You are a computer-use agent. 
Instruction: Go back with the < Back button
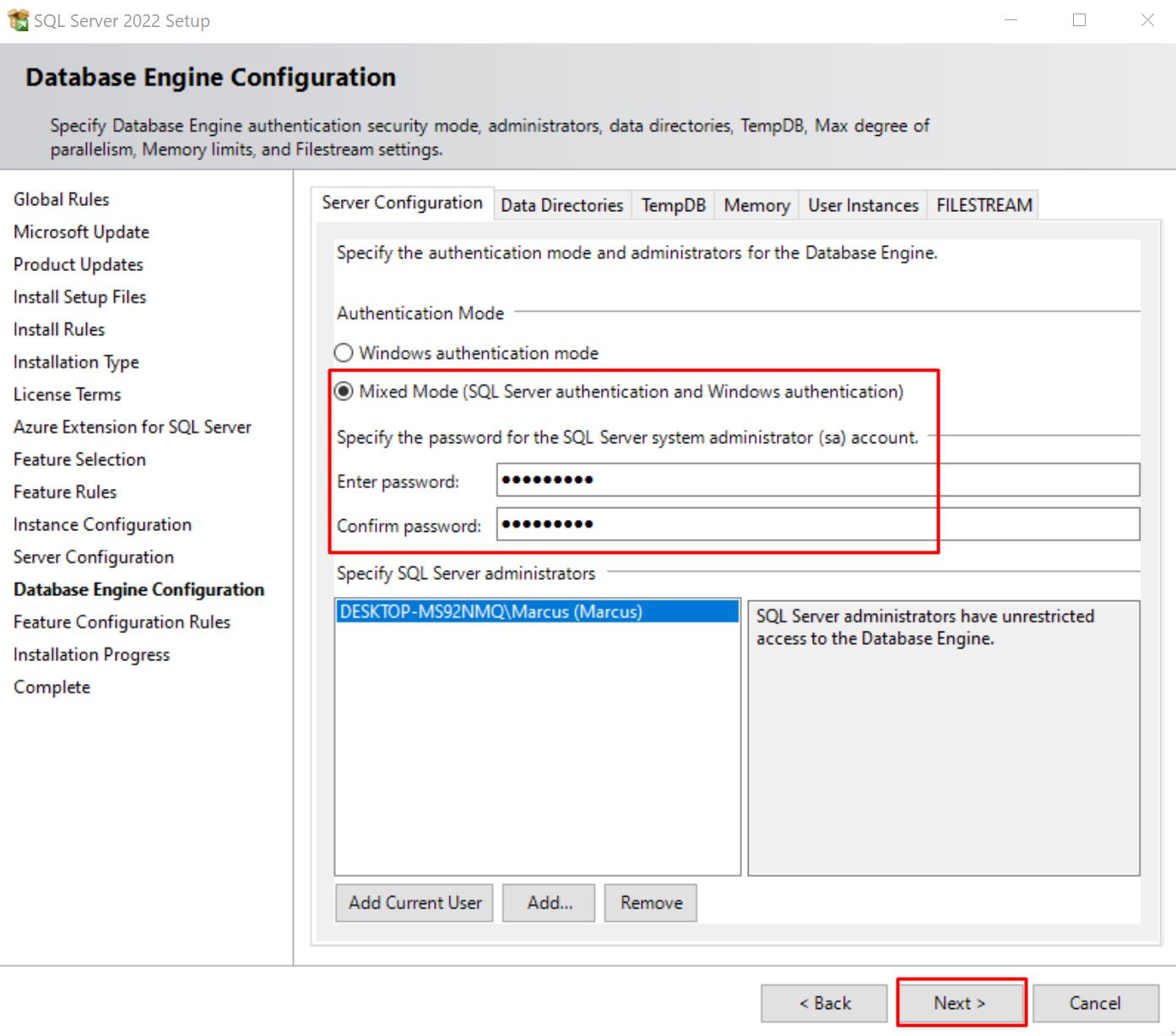coord(824,1003)
